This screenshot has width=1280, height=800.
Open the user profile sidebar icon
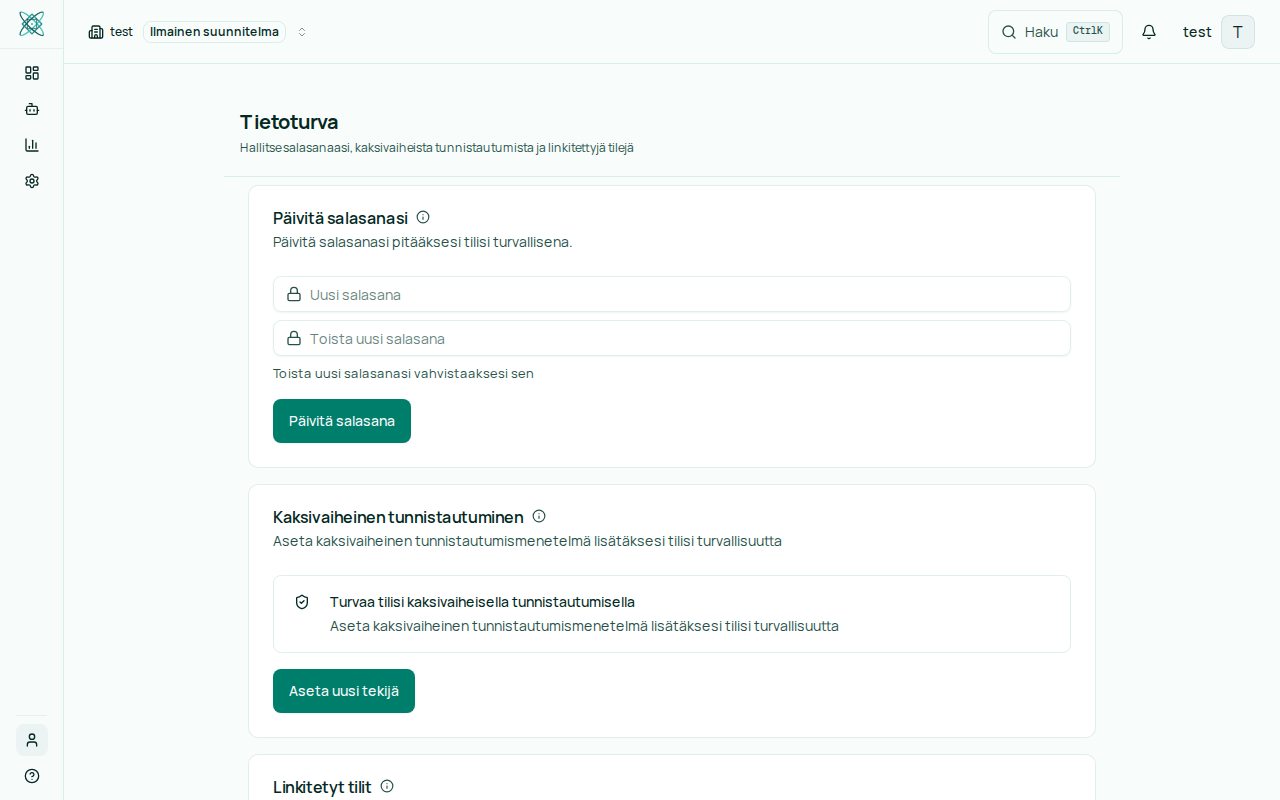pyautogui.click(x=32, y=740)
